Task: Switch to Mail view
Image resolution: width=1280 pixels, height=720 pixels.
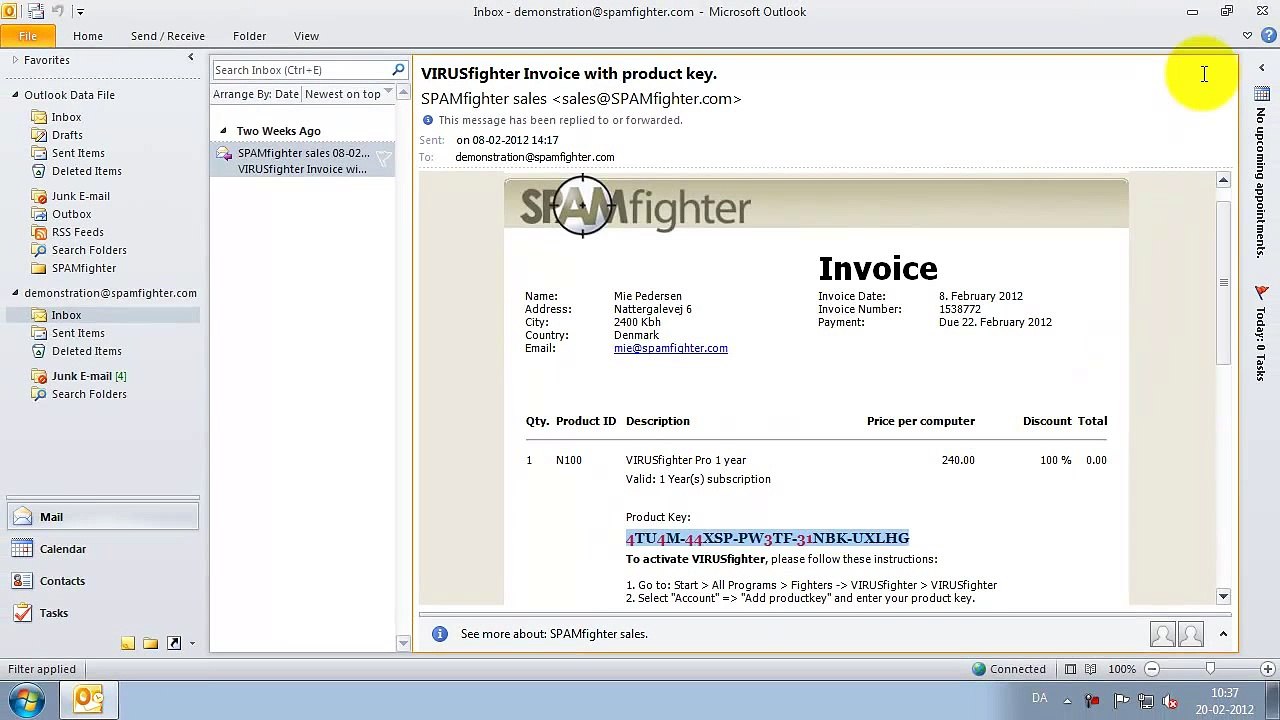Action: coord(103,517)
